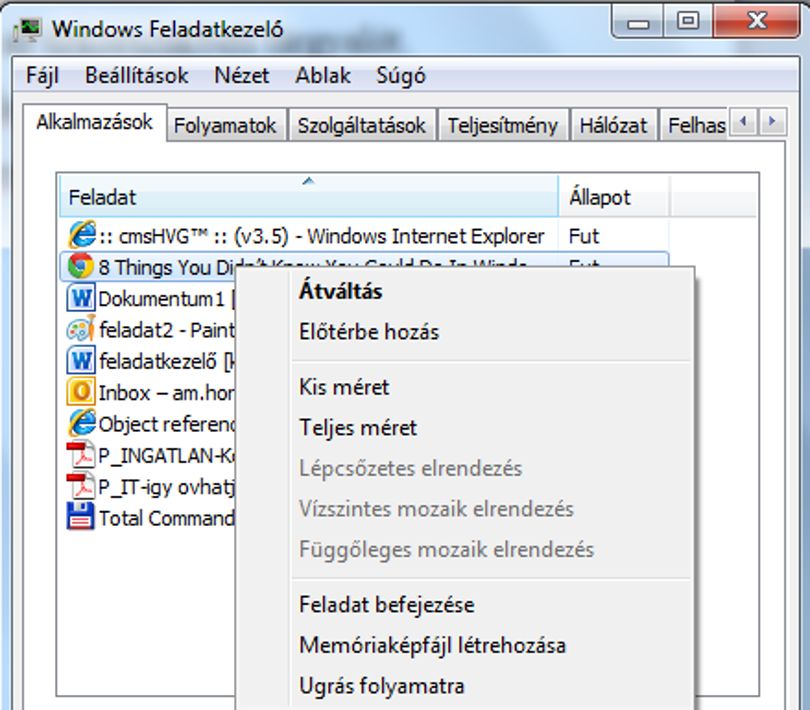Select the Chrome icon in task list

(x=81, y=266)
